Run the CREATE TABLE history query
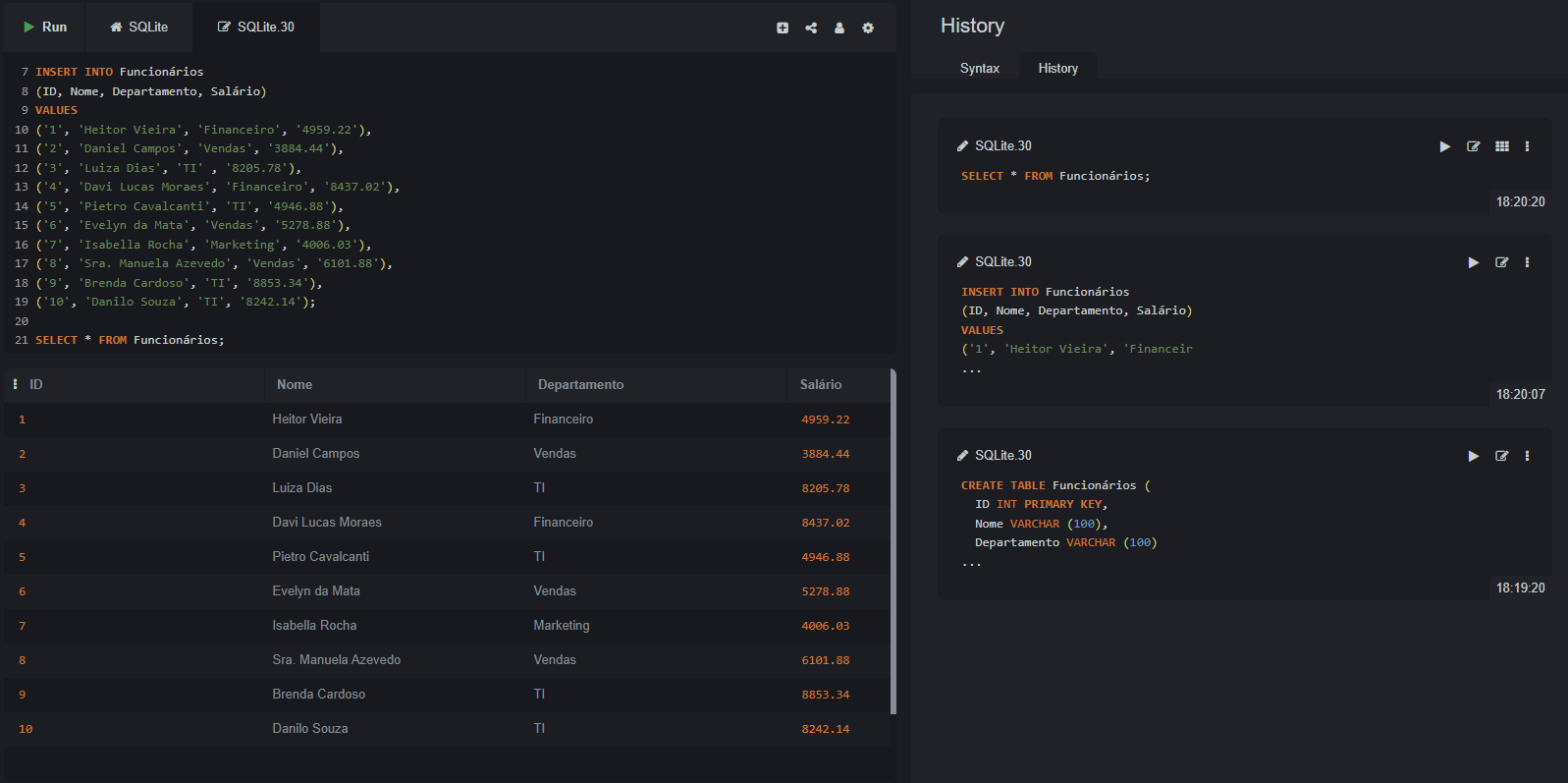Screen dimensions: 1568x783 (x=1474, y=456)
